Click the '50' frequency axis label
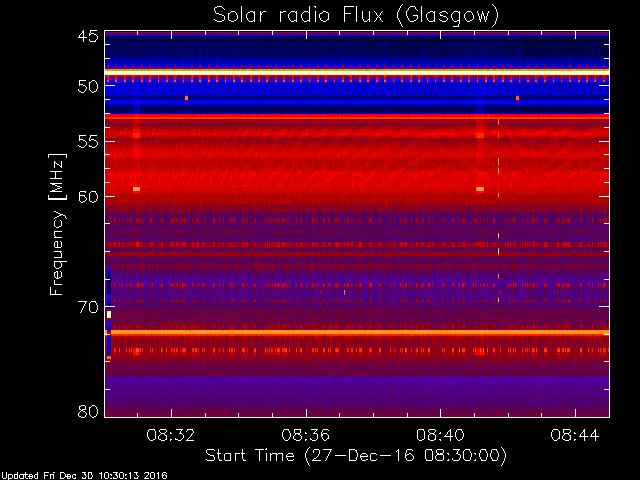The width and height of the screenshot is (640, 480). (88, 86)
